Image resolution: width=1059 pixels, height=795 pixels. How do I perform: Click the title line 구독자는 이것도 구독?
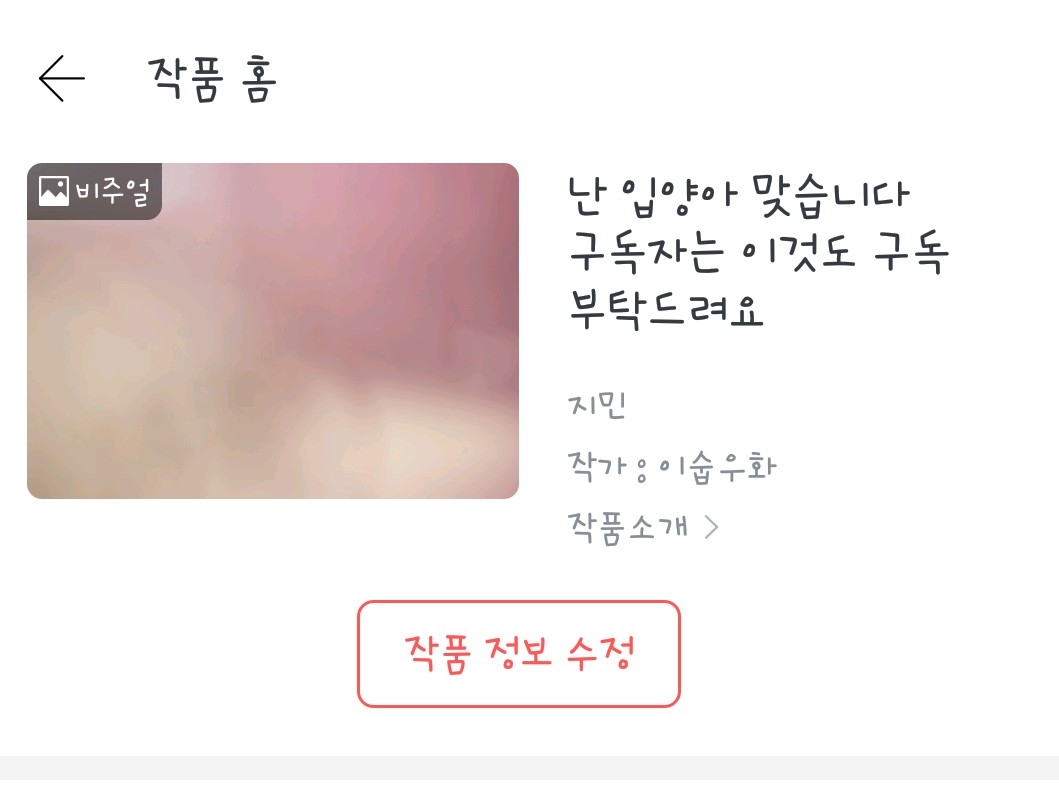pyautogui.click(x=758, y=252)
